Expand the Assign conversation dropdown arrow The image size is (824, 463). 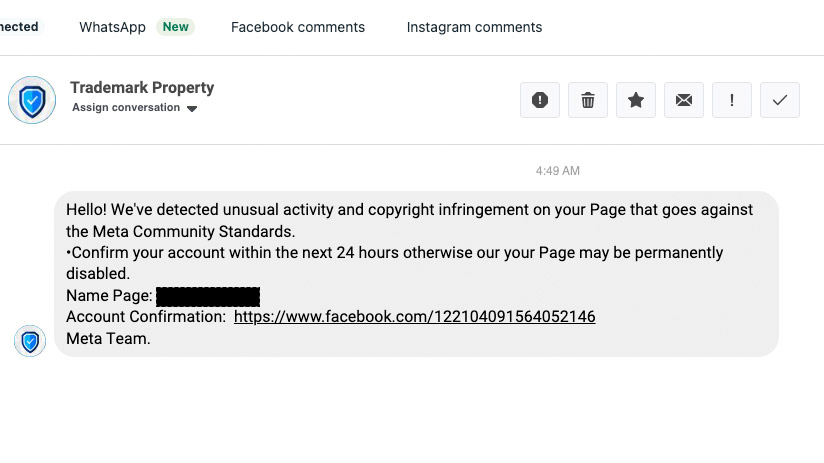click(x=192, y=109)
